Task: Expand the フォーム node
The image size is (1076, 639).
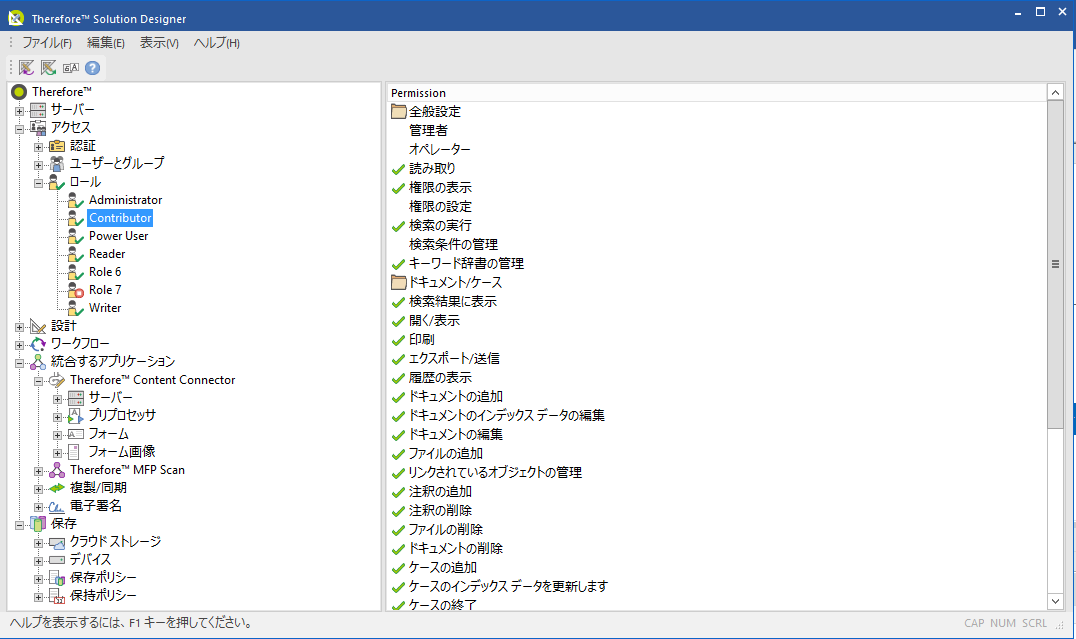Action: [58, 434]
